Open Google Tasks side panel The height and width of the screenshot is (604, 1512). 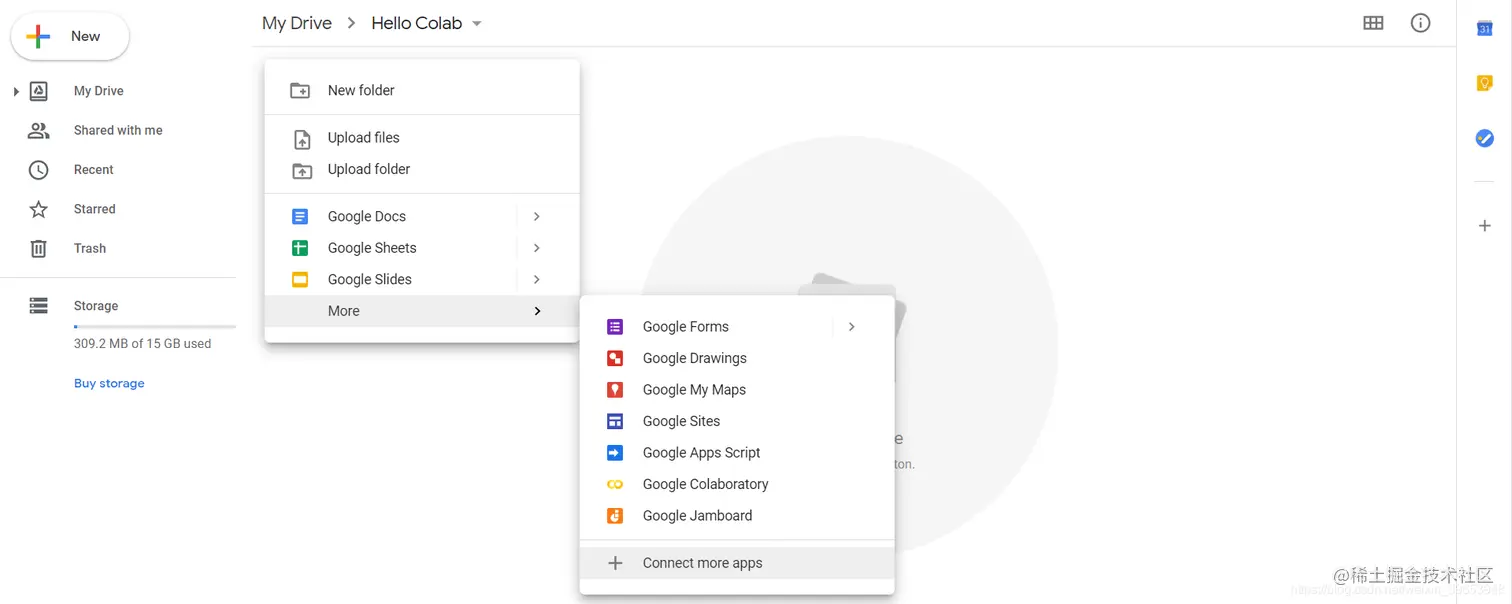(x=1485, y=138)
